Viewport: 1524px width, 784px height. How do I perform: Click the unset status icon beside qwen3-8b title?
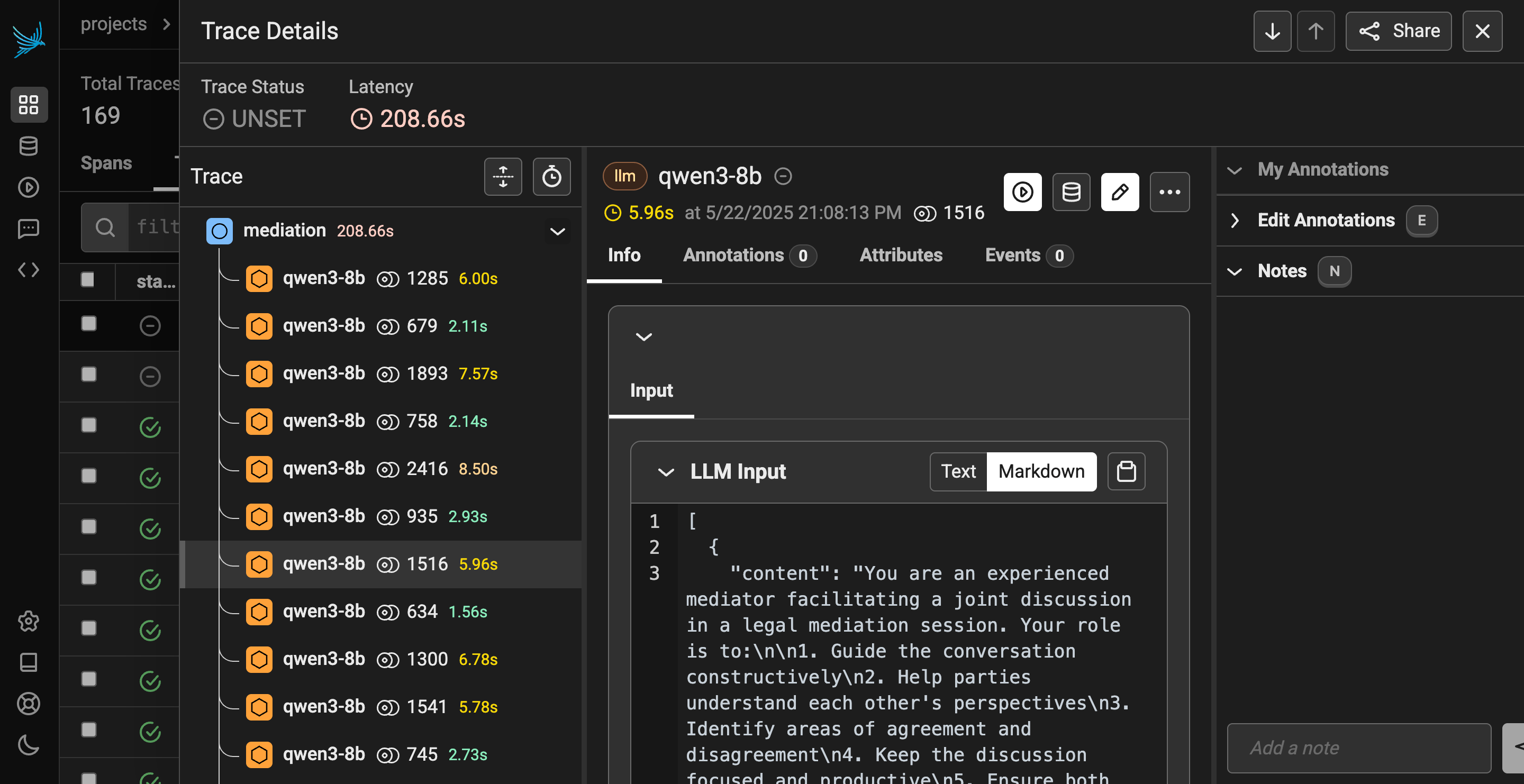783,176
